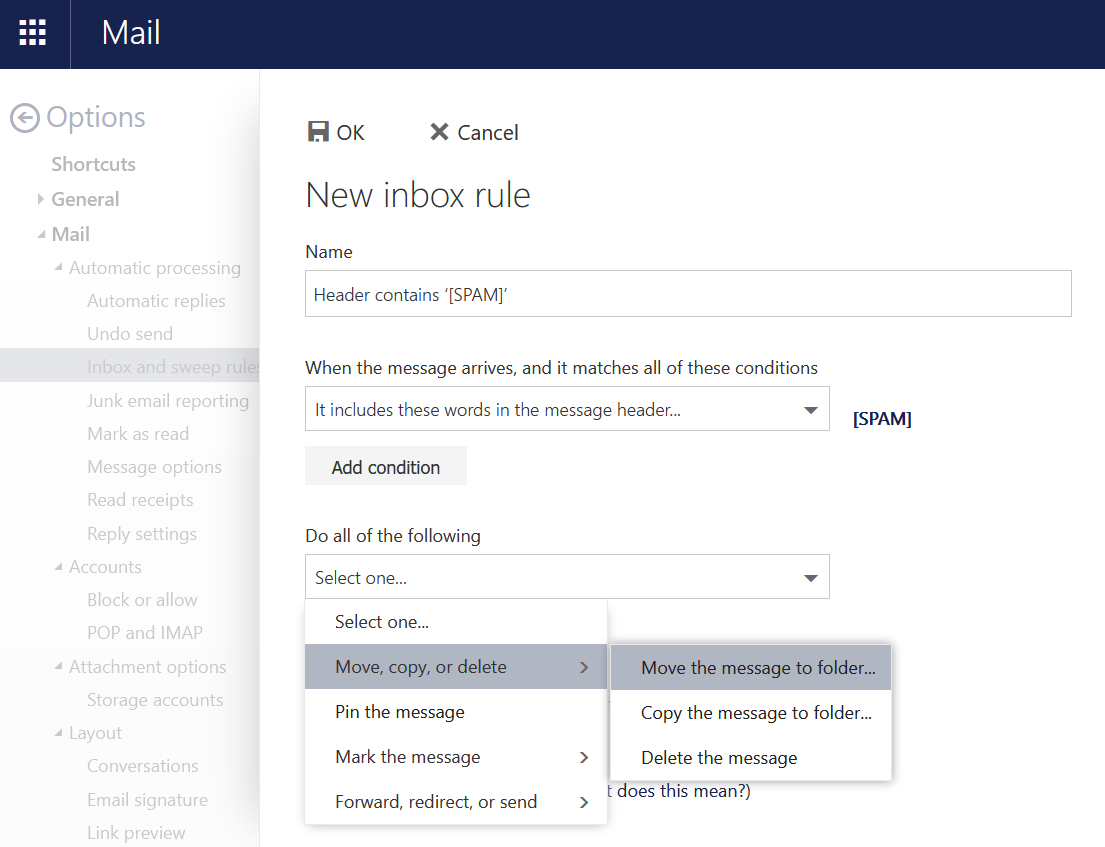1105x847 pixels.
Task: Expand 'Forward, redirect, or send' submenu arrow
Action: (584, 802)
